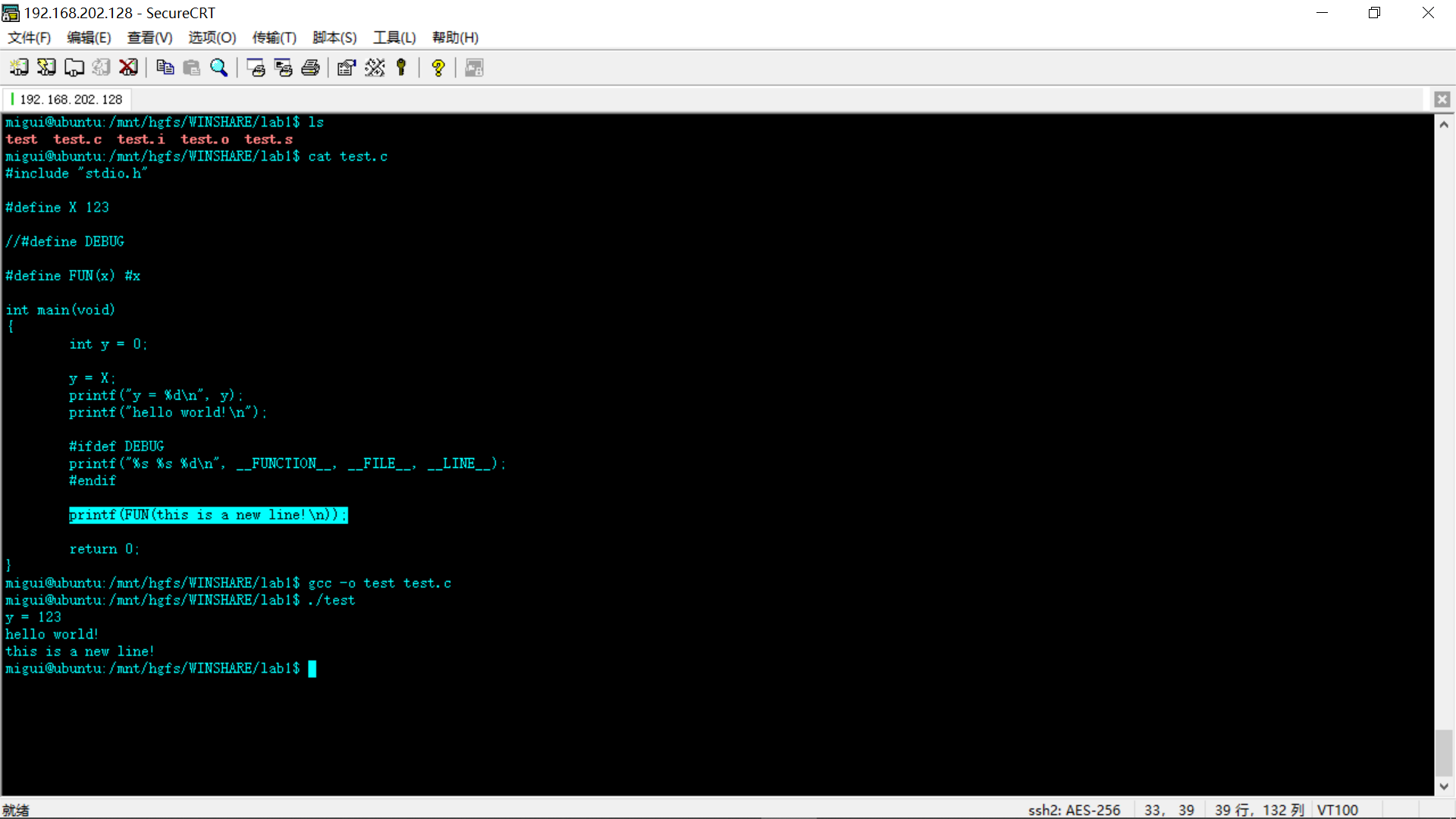Click the Public Key Assistant key icon
This screenshot has height=819, width=1456.
(402, 67)
